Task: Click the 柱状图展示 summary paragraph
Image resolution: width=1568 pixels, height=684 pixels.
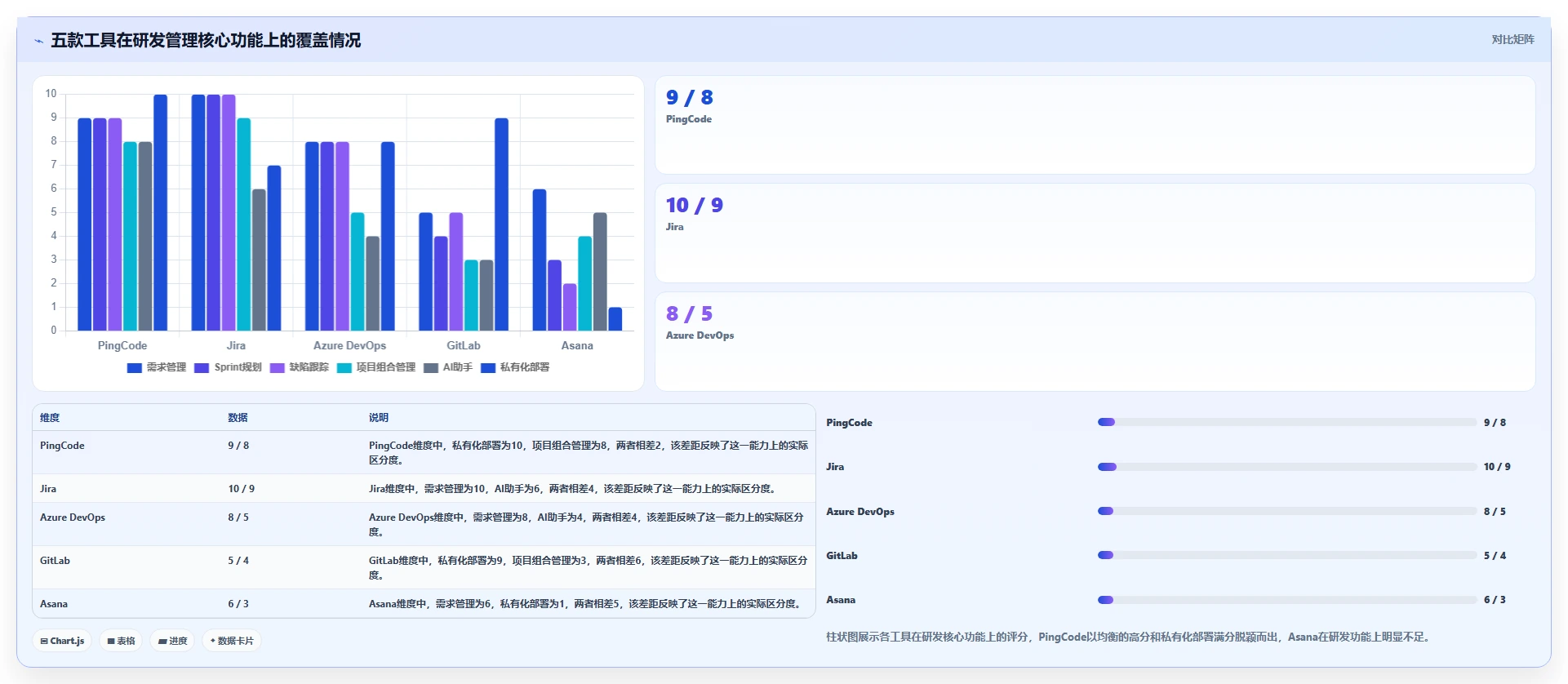Action: [1130, 637]
